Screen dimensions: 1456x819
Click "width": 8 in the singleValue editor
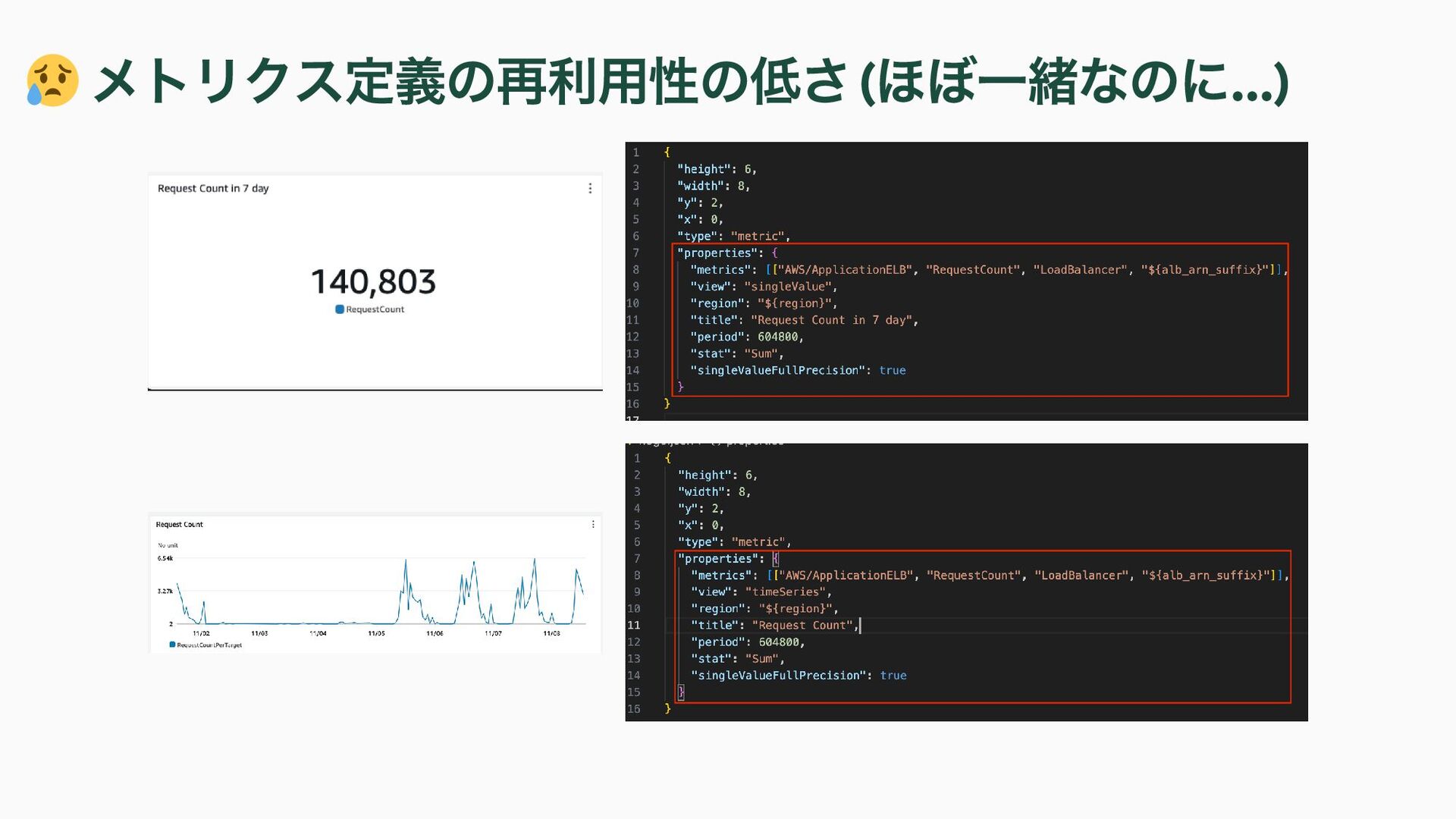click(714, 186)
